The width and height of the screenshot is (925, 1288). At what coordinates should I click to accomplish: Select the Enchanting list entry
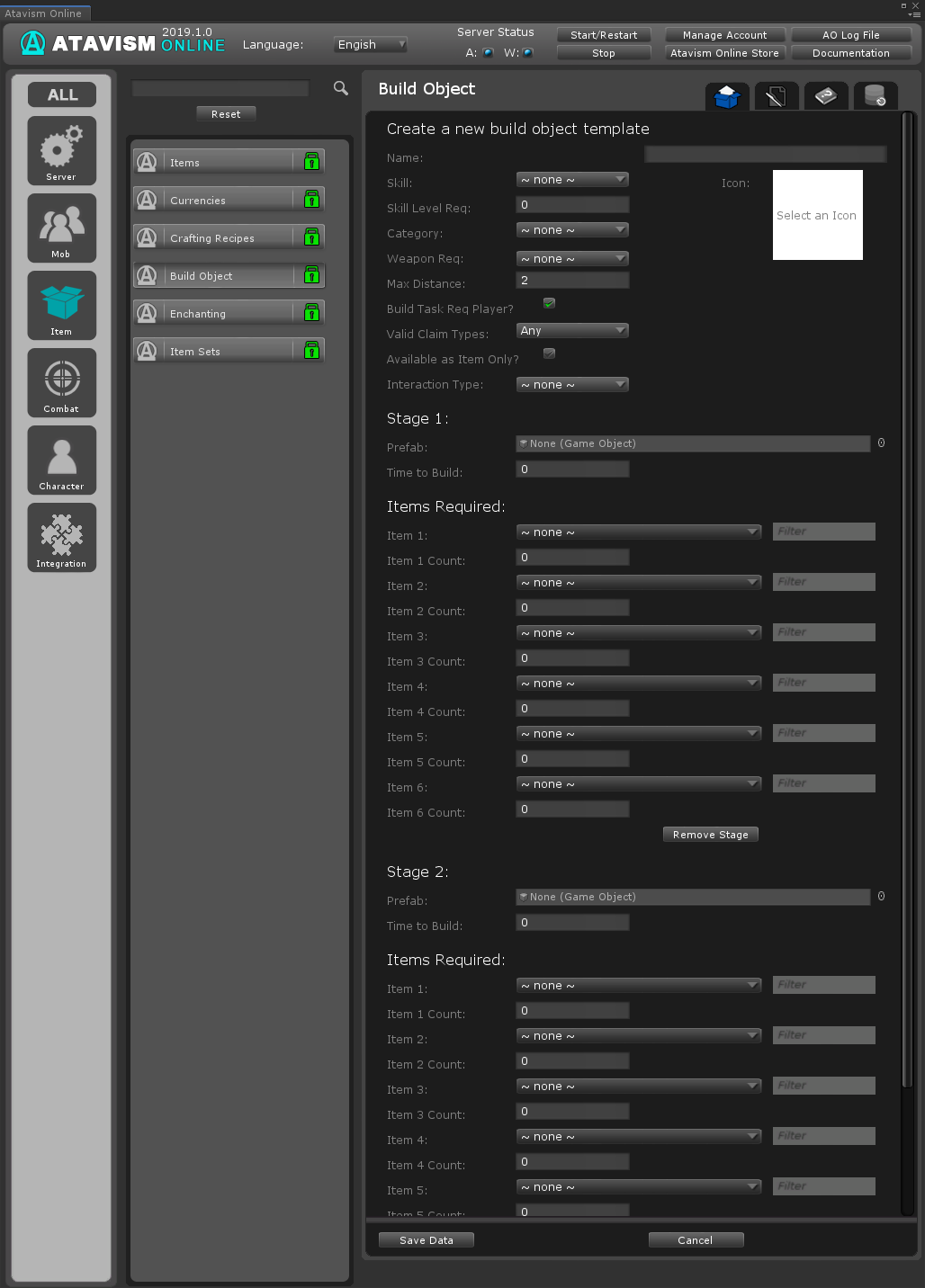[229, 313]
